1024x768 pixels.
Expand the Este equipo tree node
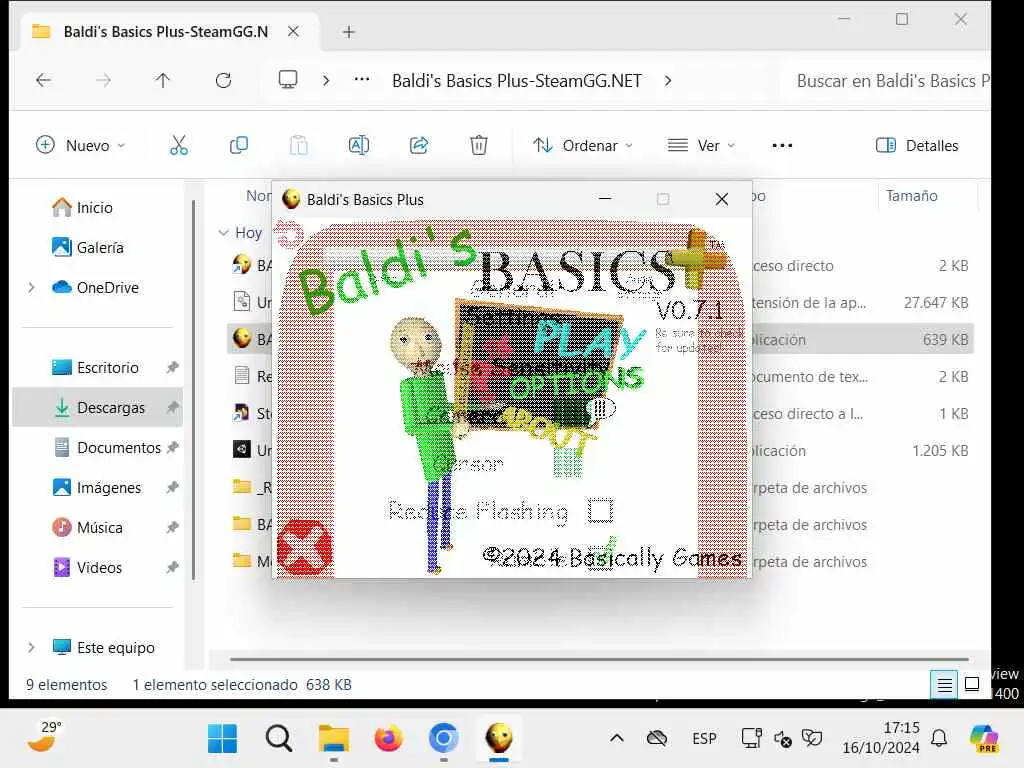(31, 647)
